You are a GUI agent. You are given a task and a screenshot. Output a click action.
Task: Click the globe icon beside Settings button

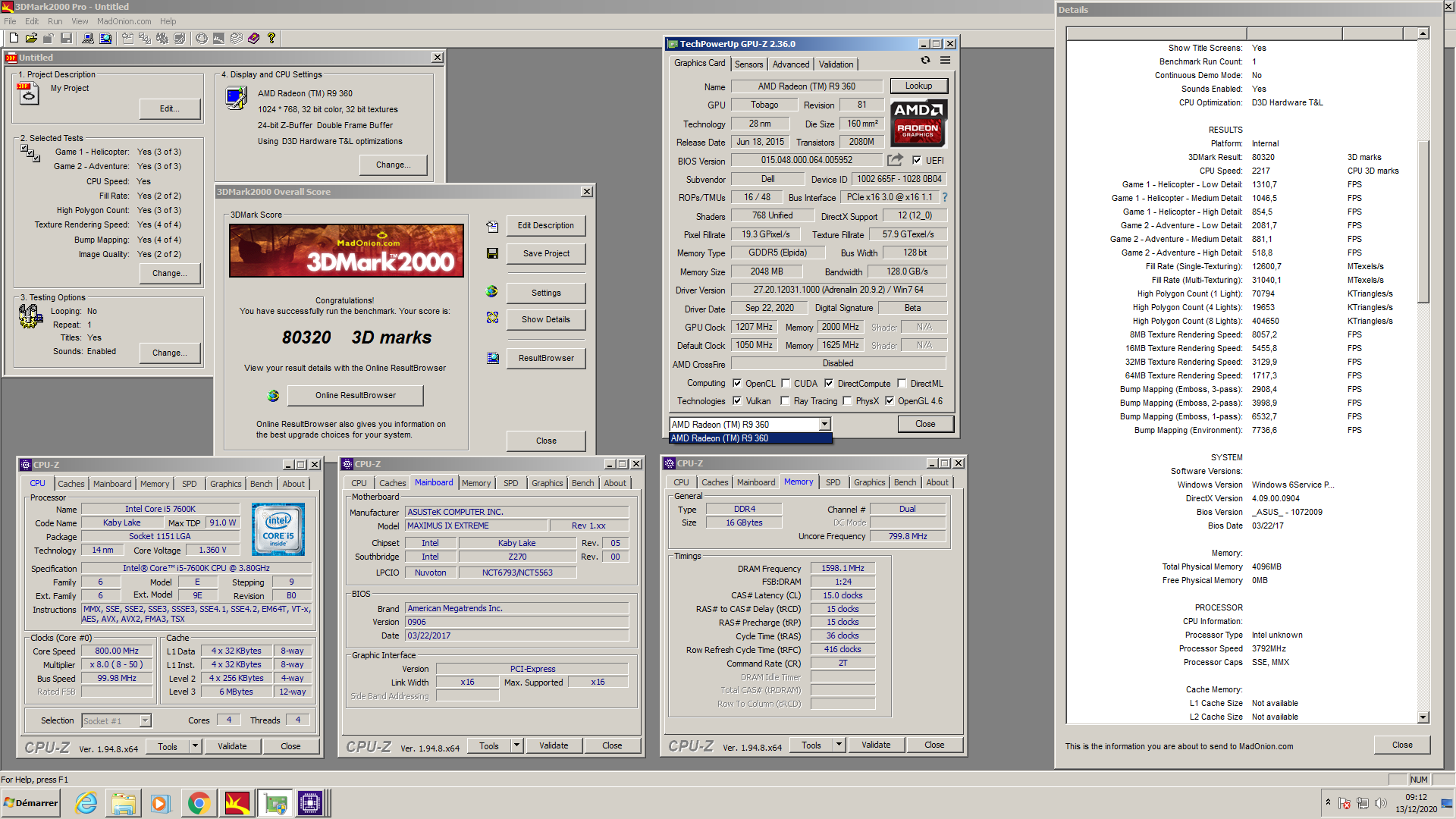[492, 292]
